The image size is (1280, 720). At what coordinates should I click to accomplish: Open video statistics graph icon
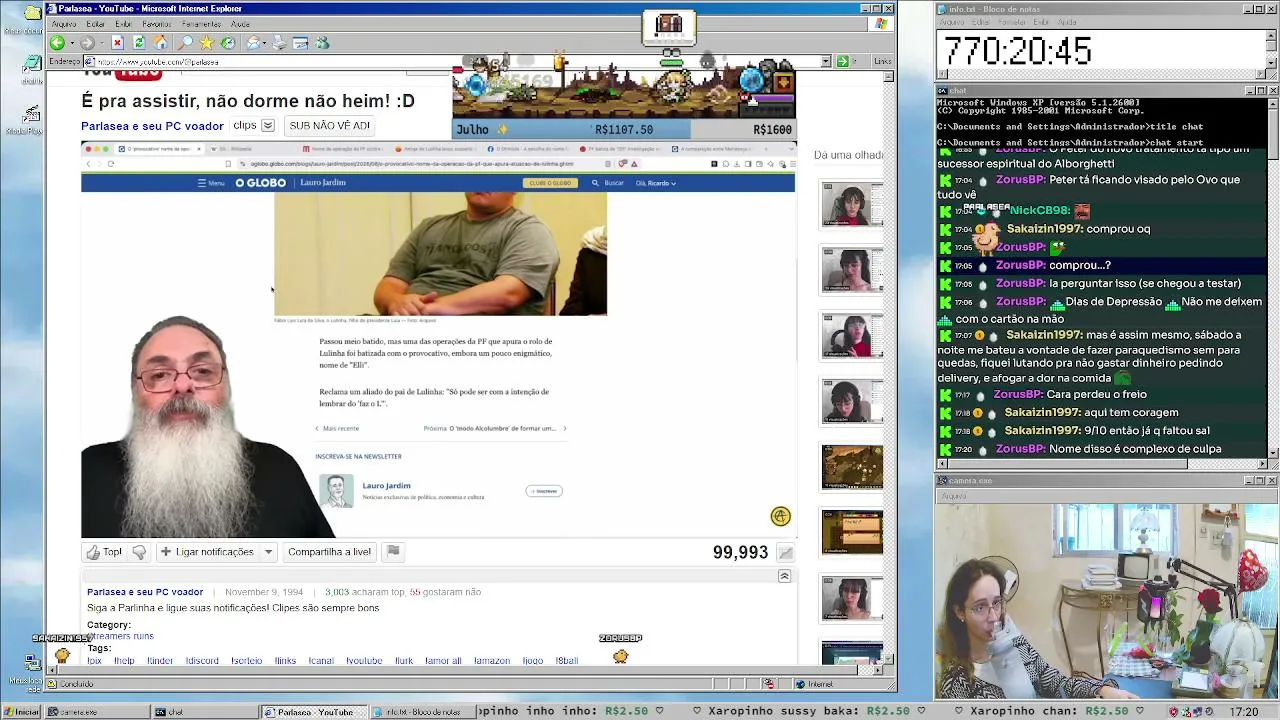tap(786, 553)
